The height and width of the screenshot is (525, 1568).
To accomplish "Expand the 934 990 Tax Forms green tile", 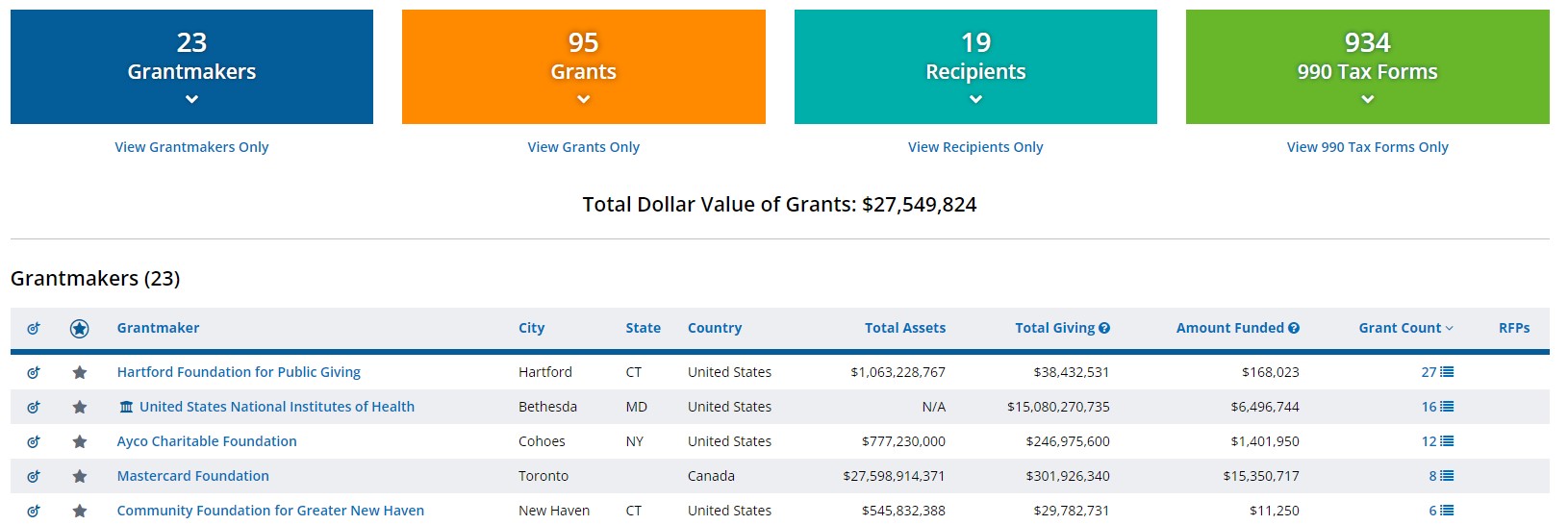I will 1368,67.
